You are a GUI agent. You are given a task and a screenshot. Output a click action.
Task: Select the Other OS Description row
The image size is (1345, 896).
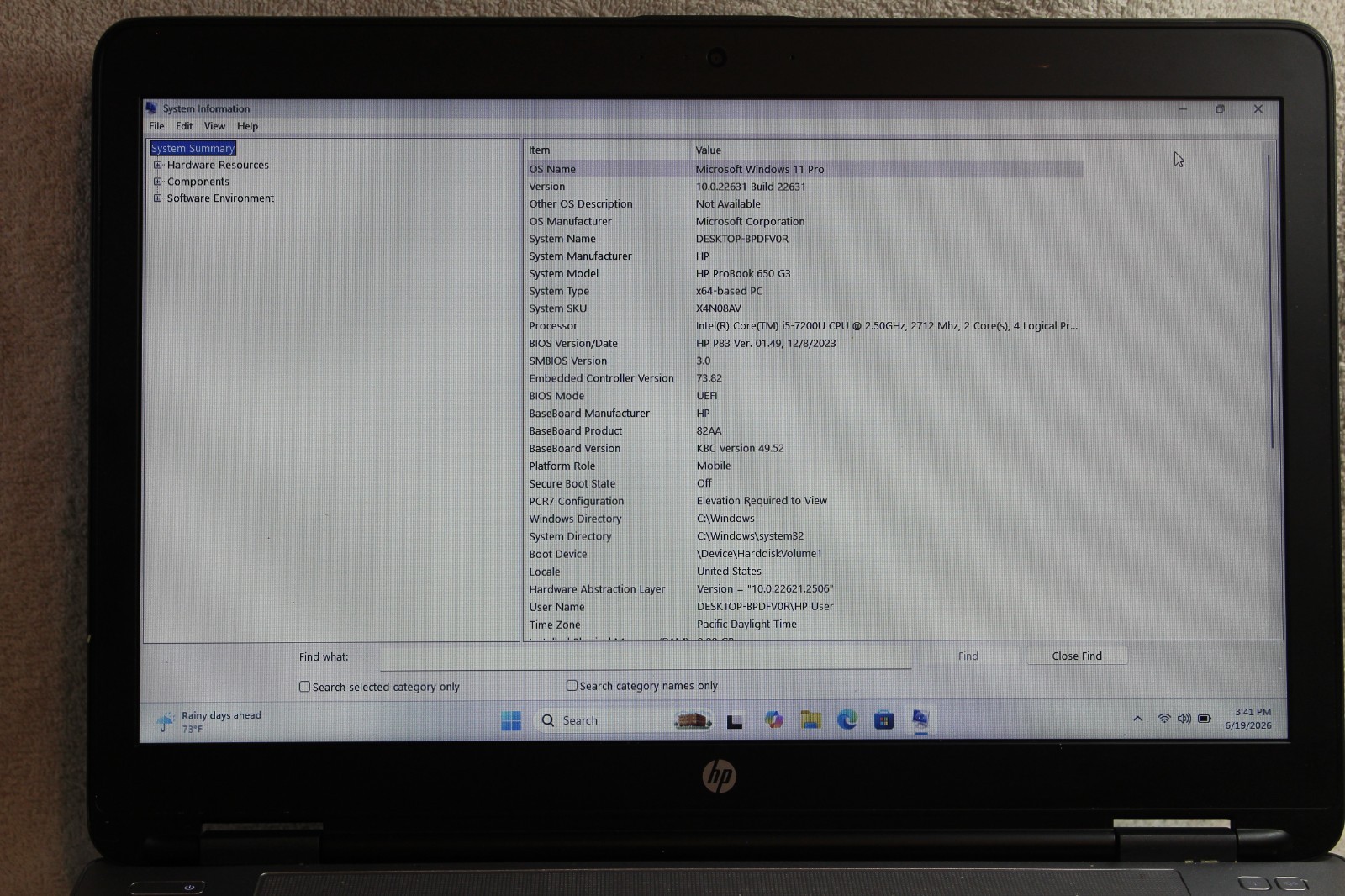tap(804, 204)
